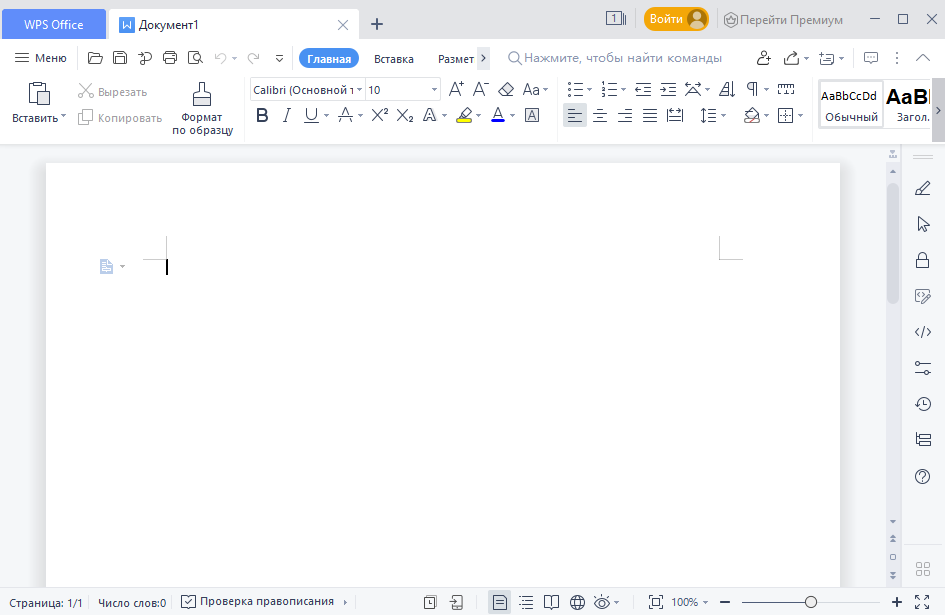Viewport: 945px width, 615px height.
Task: Toggle Bold text formatting
Action: (x=262, y=116)
